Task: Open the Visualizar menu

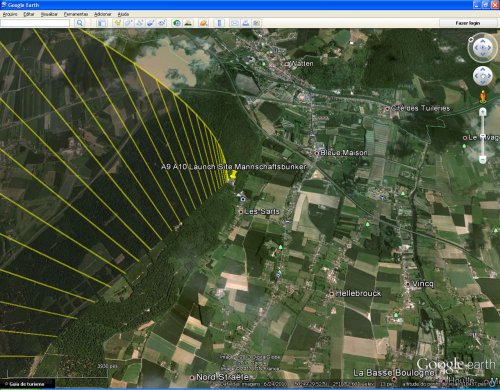Action: click(x=49, y=14)
